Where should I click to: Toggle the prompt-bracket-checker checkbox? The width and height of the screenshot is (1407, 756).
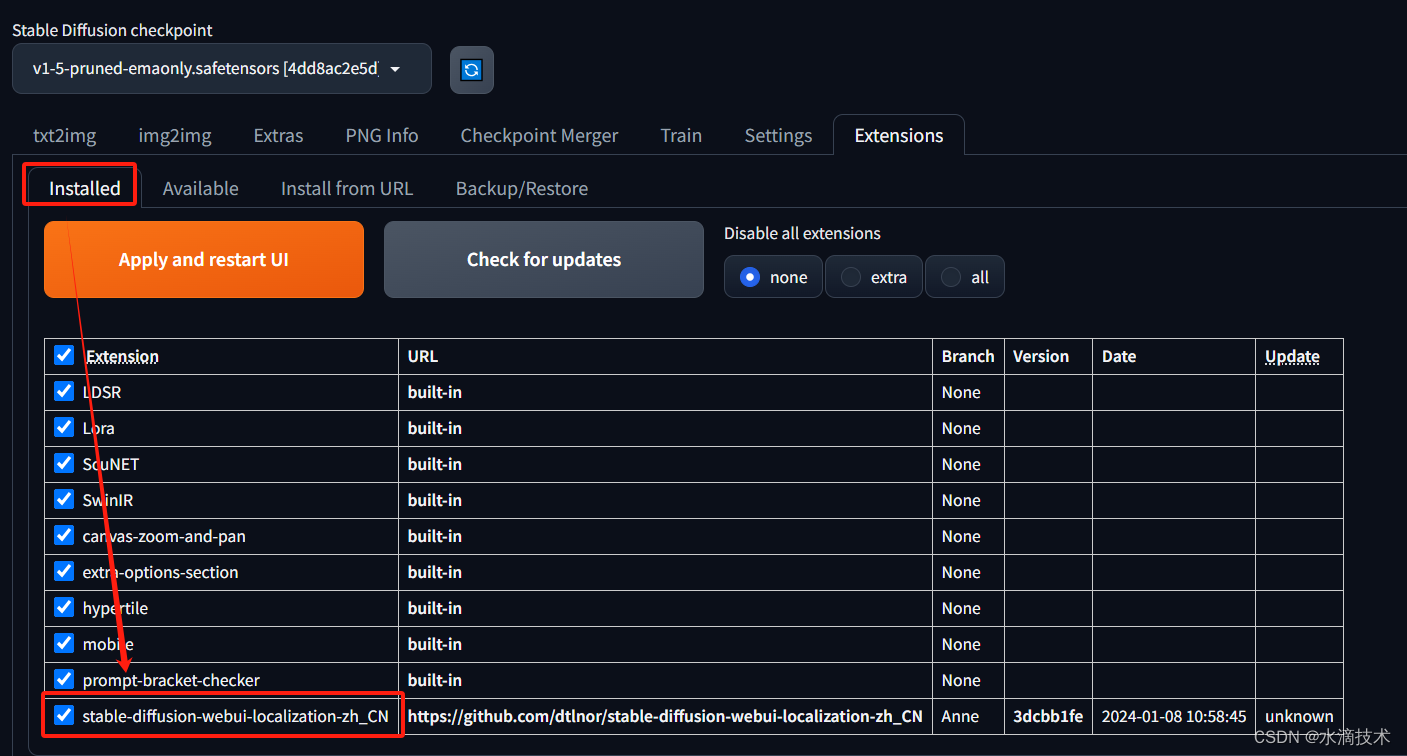(64, 679)
